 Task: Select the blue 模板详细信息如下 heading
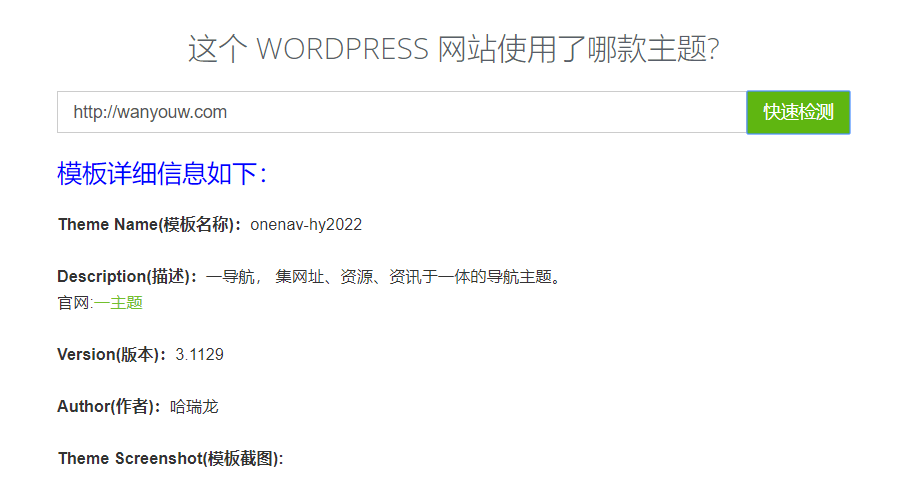click(x=162, y=173)
